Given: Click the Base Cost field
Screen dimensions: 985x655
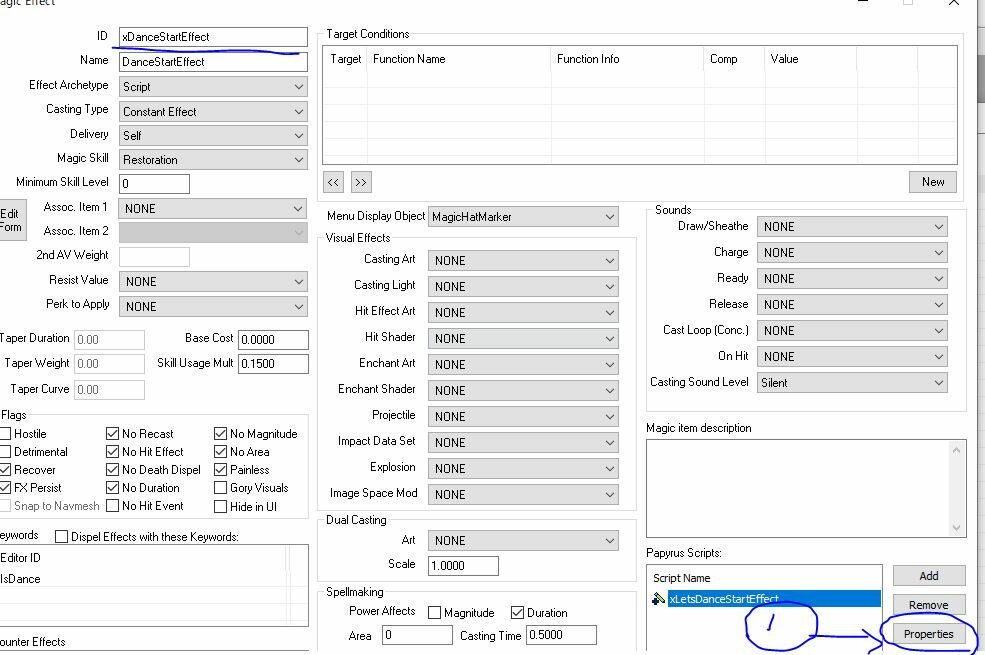Looking at the screenshot, I should (273, 340).
